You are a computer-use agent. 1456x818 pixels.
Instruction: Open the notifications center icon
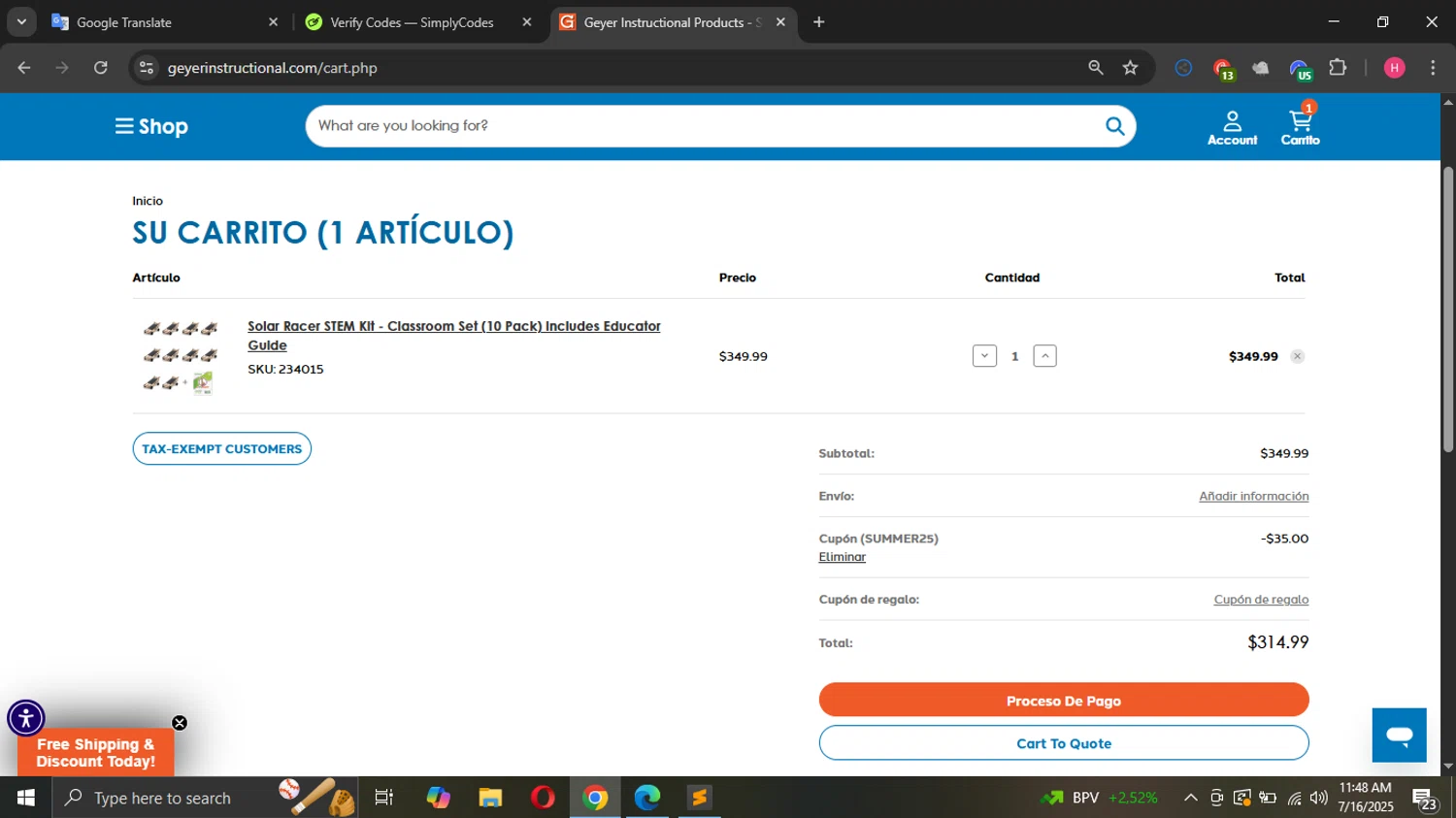(x=1426, y=799)
